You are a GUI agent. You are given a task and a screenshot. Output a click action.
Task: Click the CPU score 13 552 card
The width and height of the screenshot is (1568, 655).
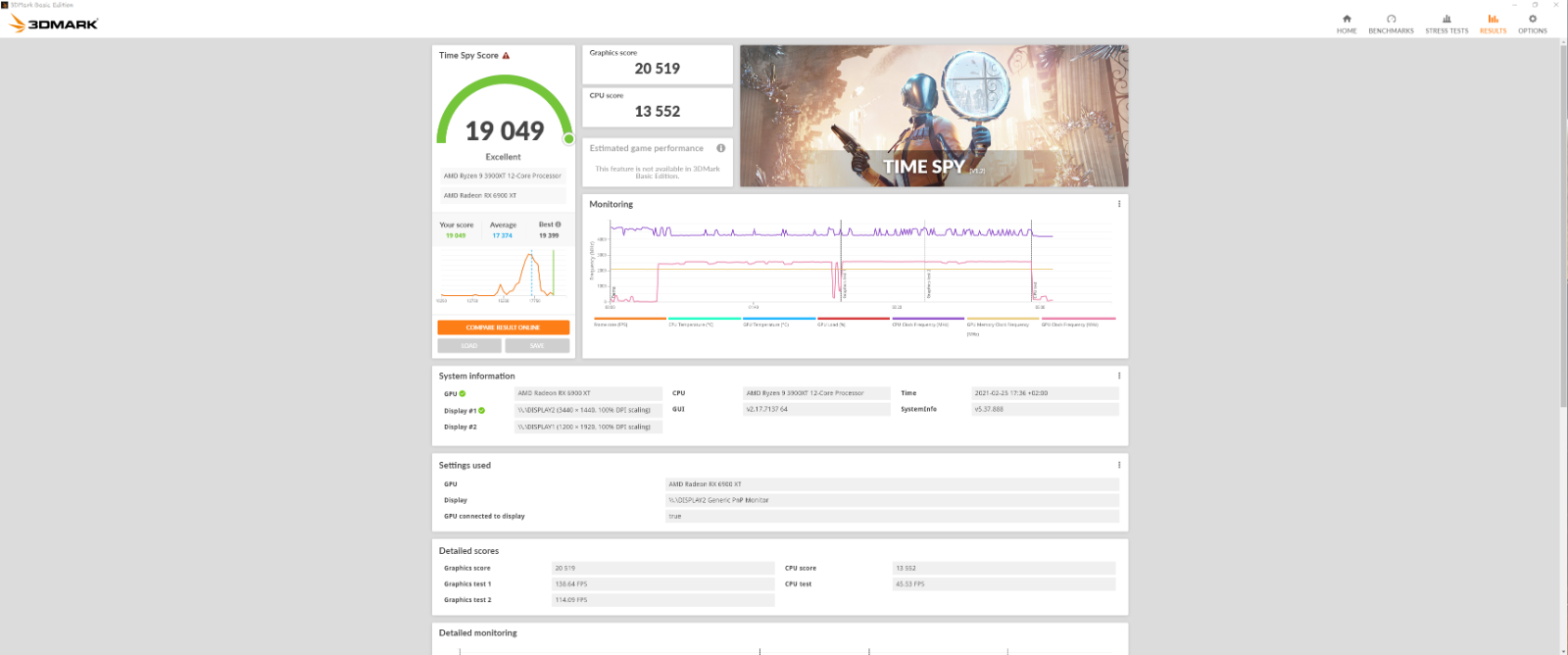[658, 107]
